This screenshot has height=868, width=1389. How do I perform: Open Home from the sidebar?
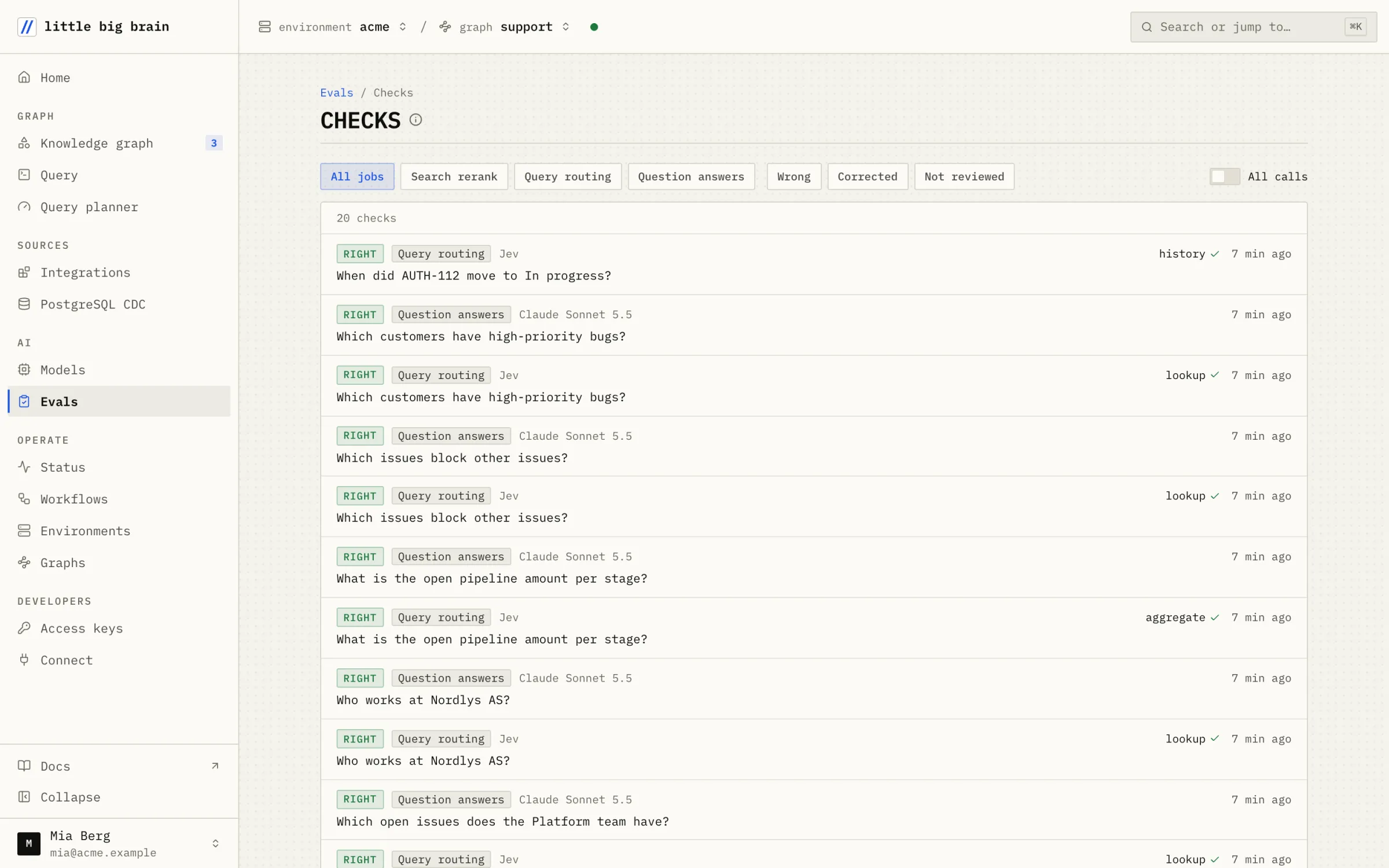[119, 78]
